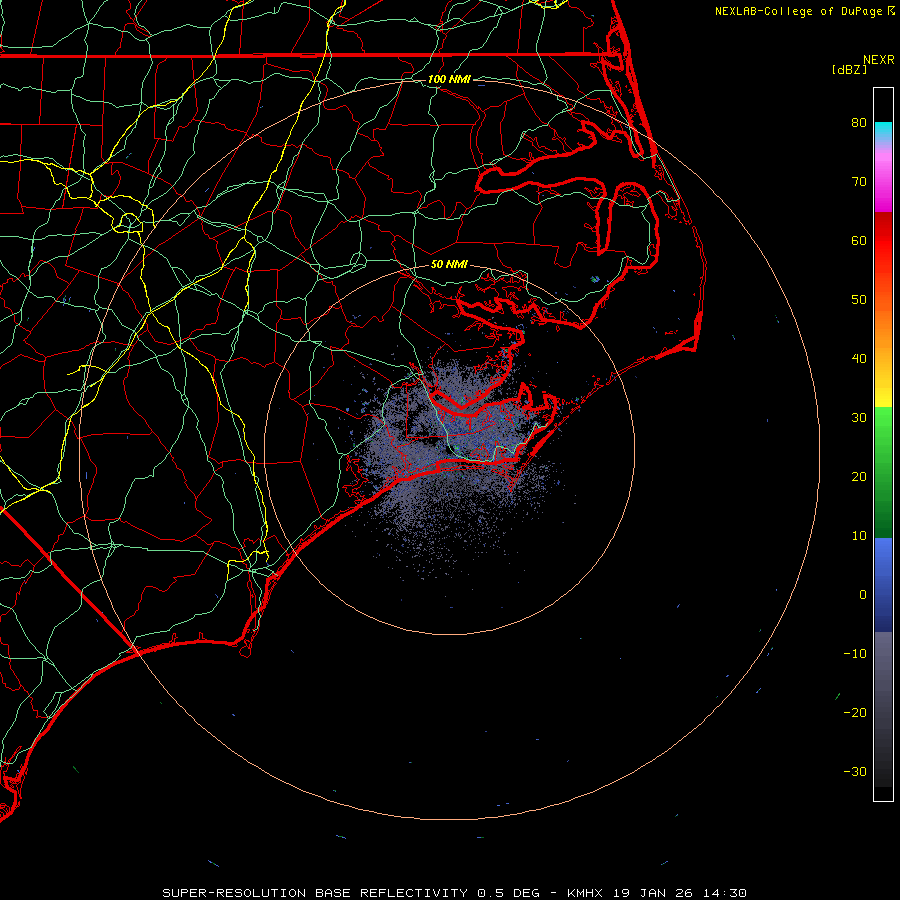Click the -10 value on the dBZ scale
Image resolution: width=900 pixels, height=900 pixels.
click(855, 654)
